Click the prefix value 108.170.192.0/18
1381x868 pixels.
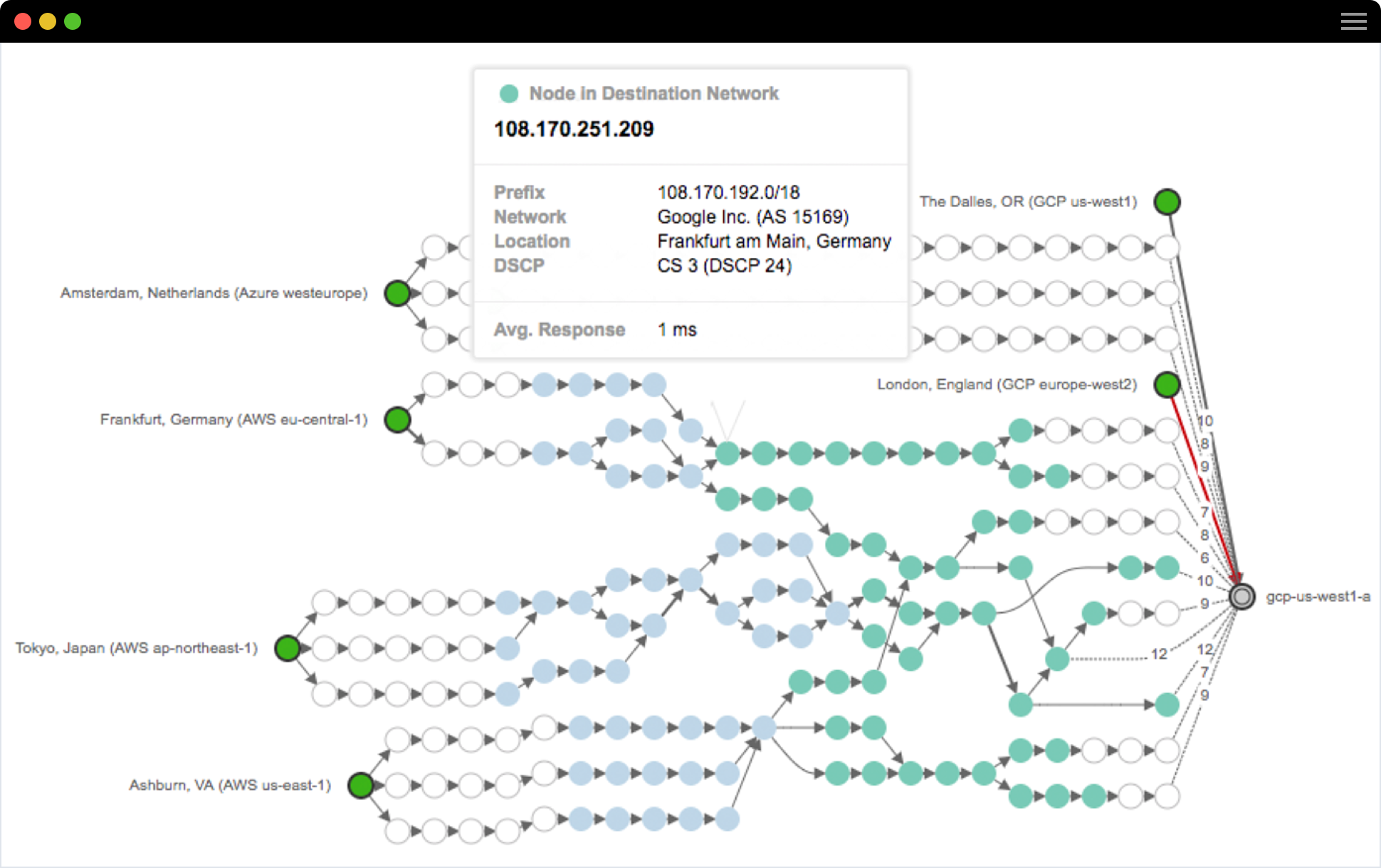click(728, 193)
